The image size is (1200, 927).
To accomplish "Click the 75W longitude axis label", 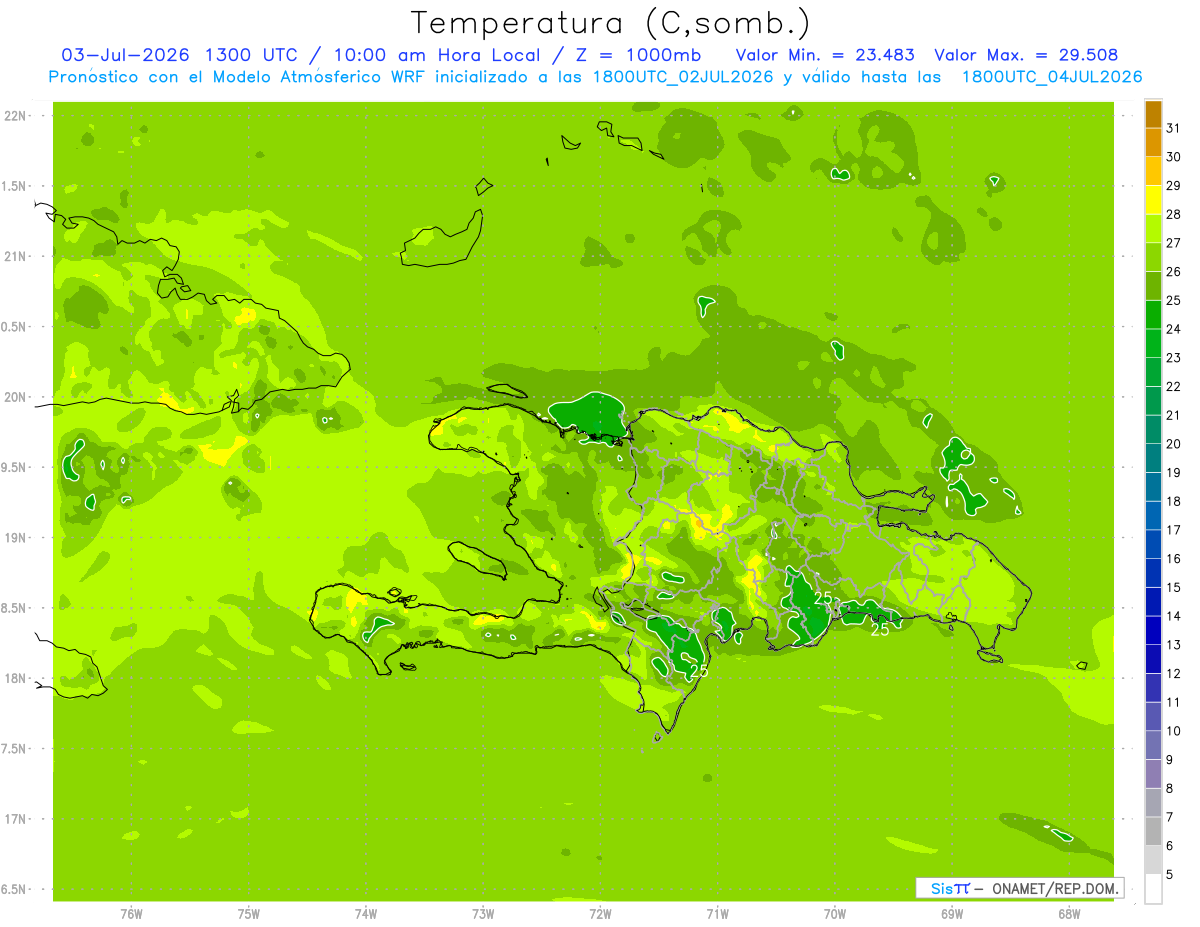I will click(x=248, y=914).
